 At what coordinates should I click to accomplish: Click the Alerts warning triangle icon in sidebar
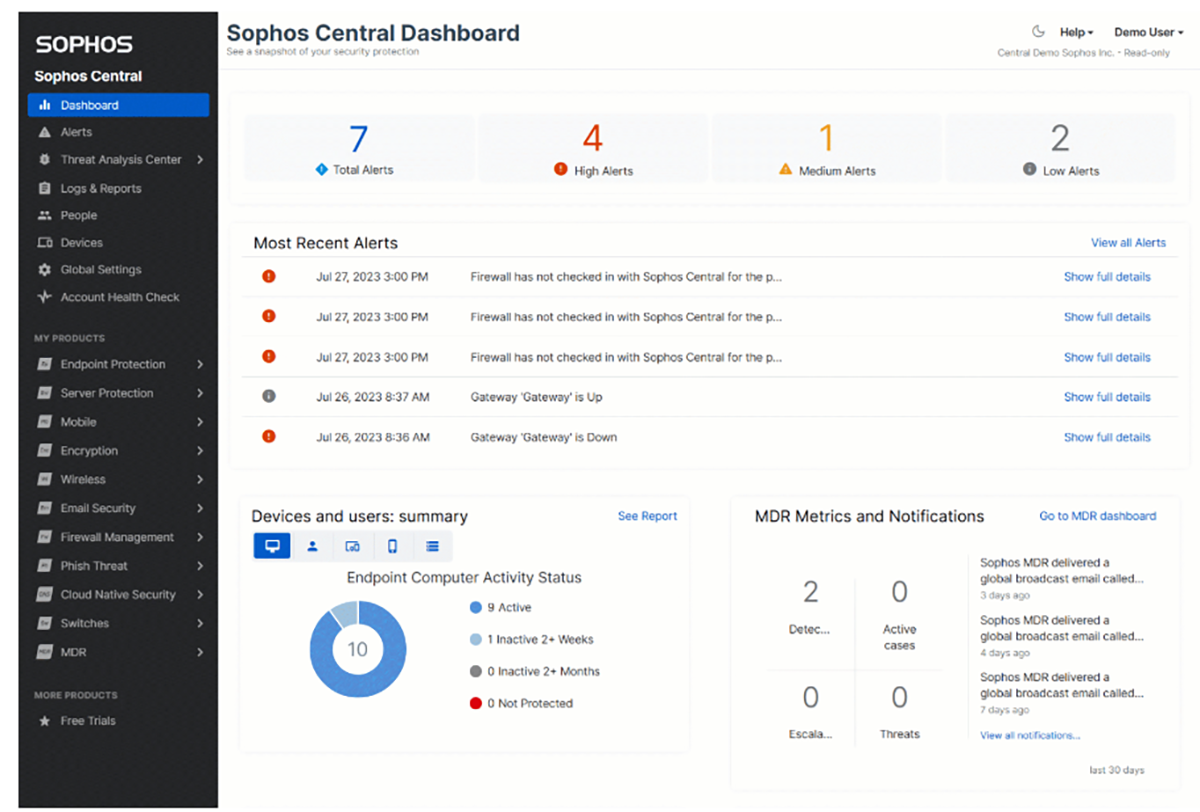[x=44, y=132]
